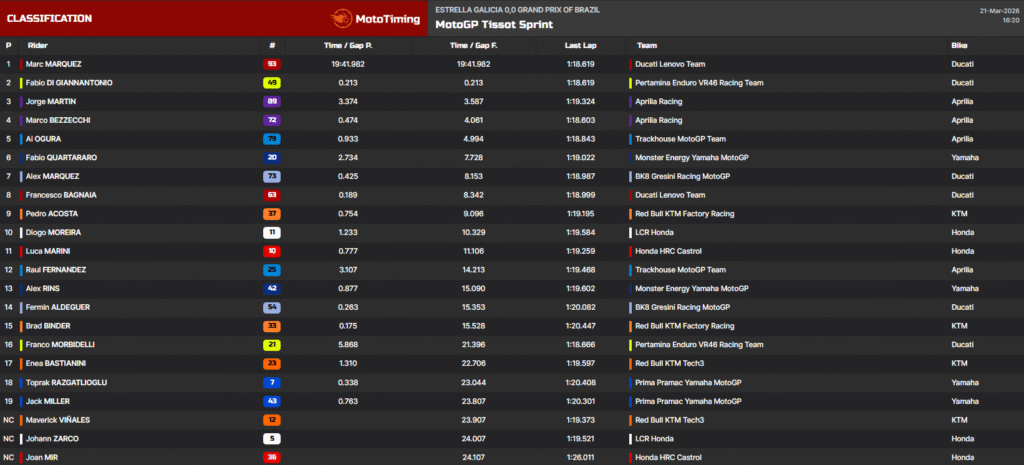Sort by the Last Lap column header
The image size is (1024, 465).
click(x=580, y=45)
